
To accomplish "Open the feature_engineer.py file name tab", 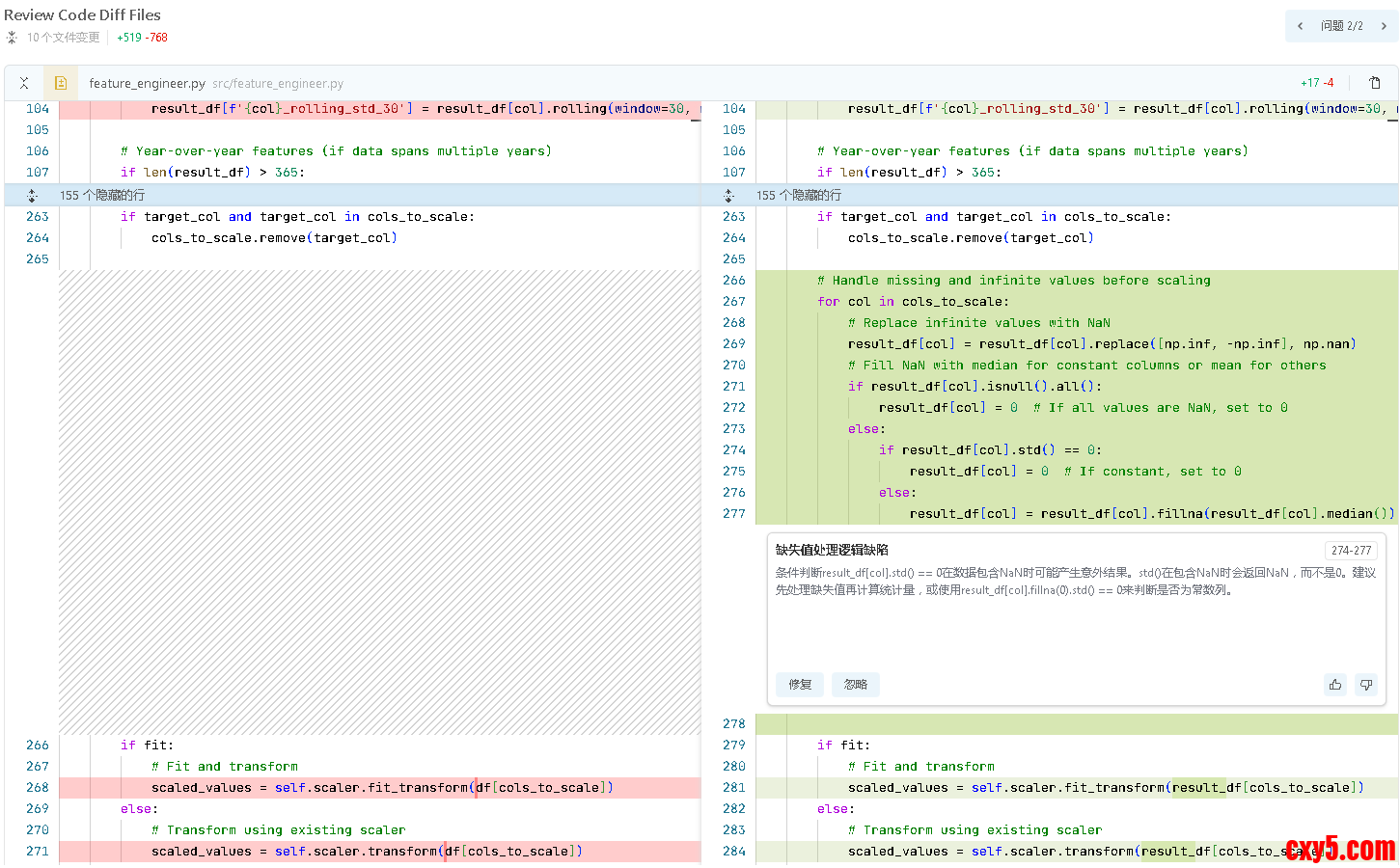I will [147, 84].
